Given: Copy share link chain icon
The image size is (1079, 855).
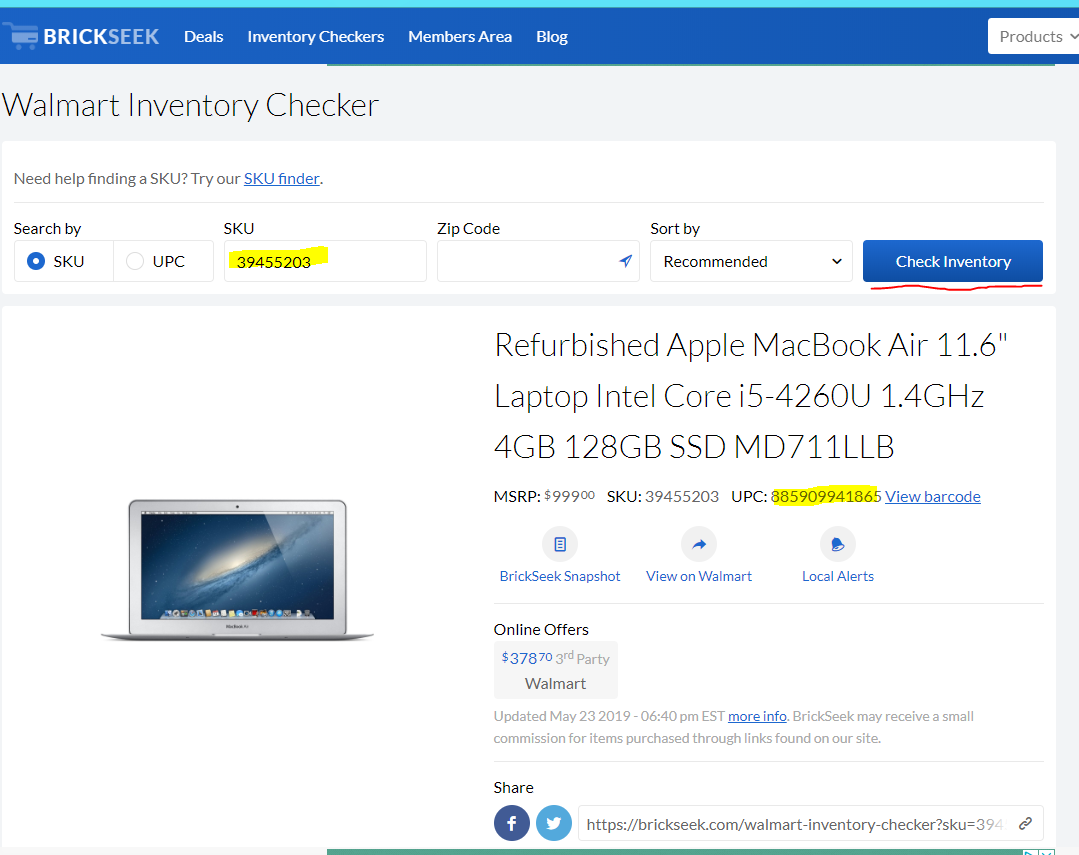Looking at the screenshot, I should [1025, 823].
